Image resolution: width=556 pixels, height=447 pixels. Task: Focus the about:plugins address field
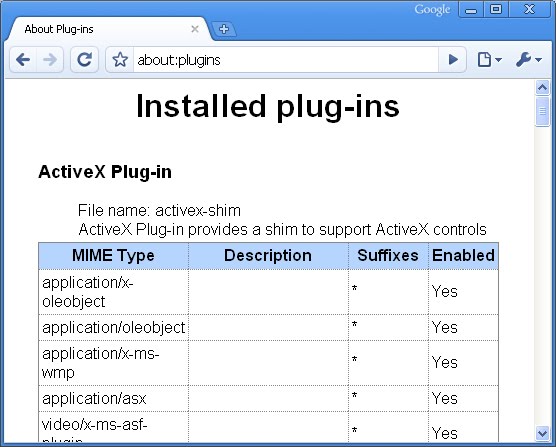click(285, 60)
